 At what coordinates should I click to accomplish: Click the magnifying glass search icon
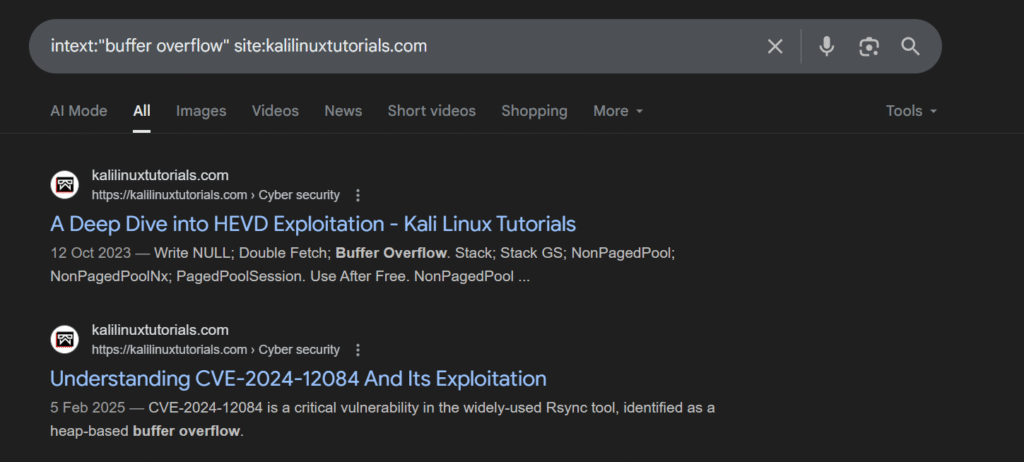tap(910, 46)
